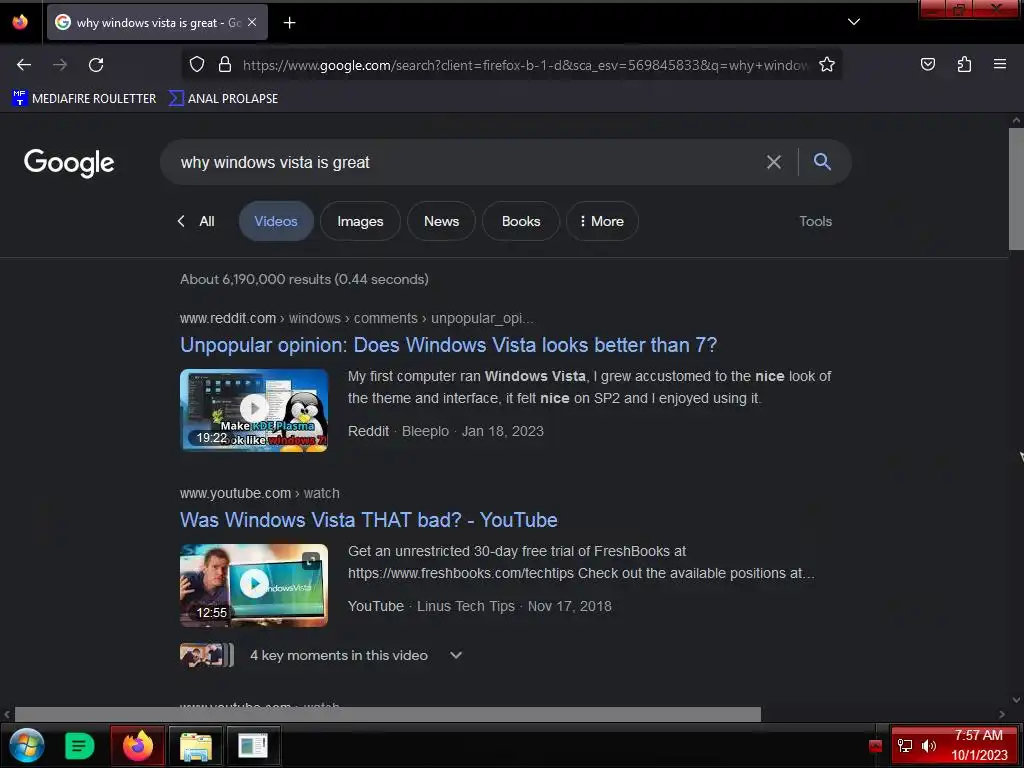Submit search with magnifier icon
Screen dimensions: 1024x768
coord(822,161)
